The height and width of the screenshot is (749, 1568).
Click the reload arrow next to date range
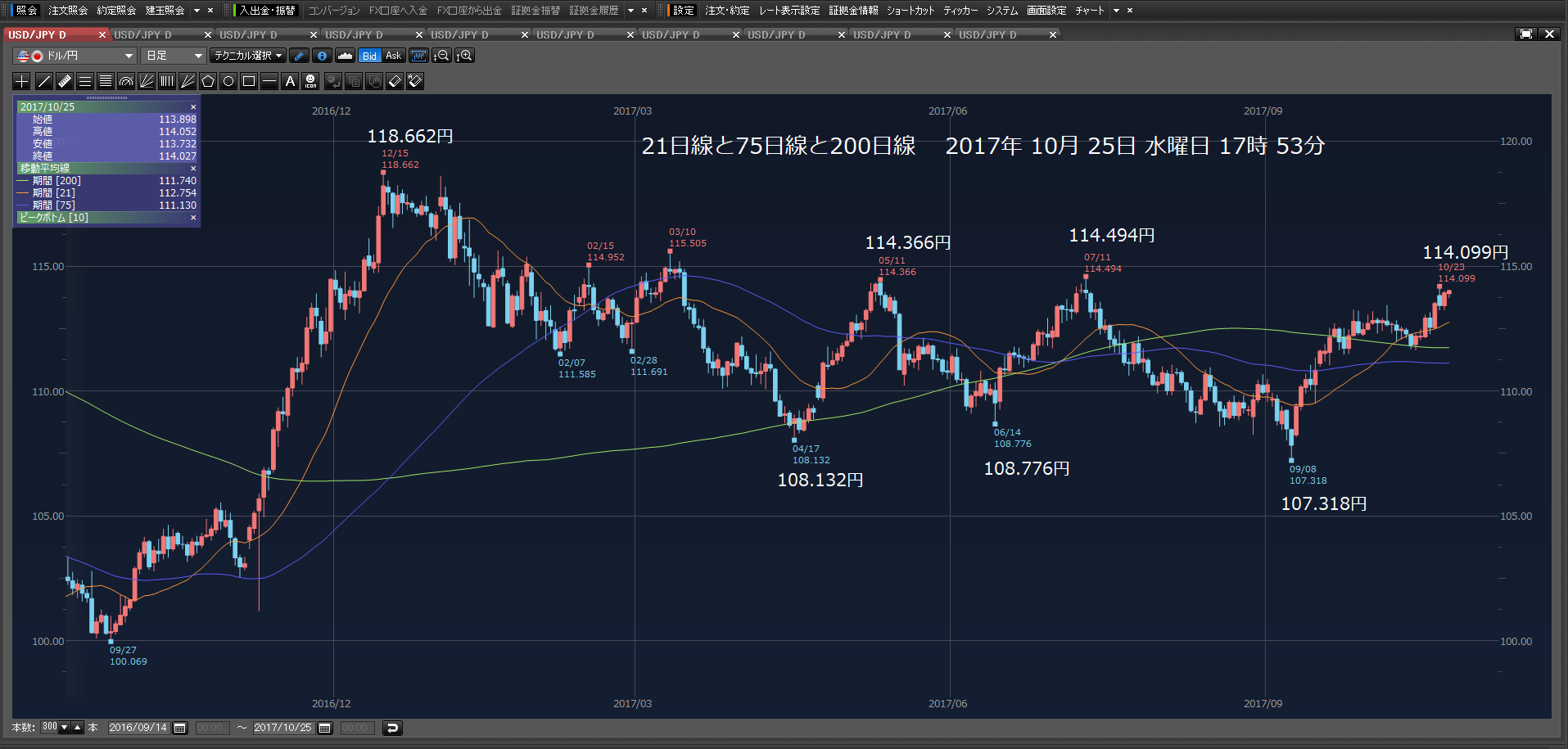point(392,728)
